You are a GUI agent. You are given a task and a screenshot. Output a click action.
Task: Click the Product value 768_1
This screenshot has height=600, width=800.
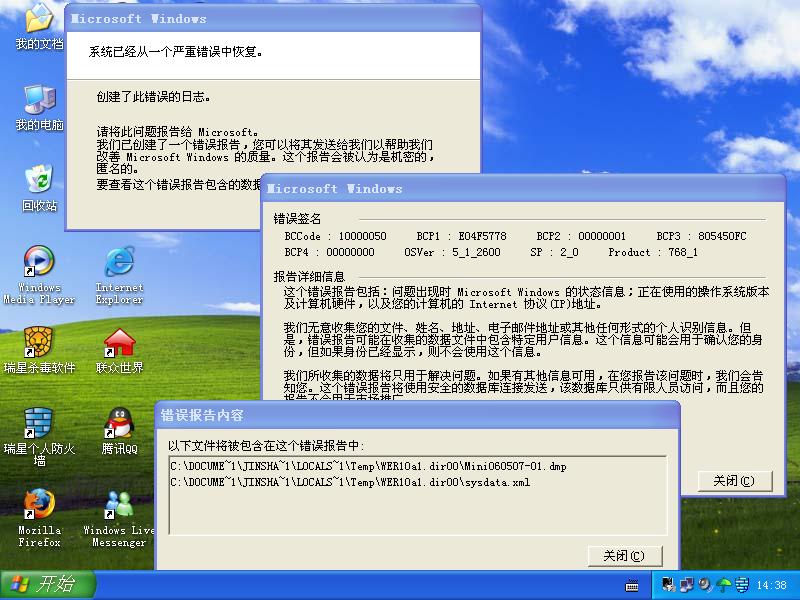[x=683, y=252]
